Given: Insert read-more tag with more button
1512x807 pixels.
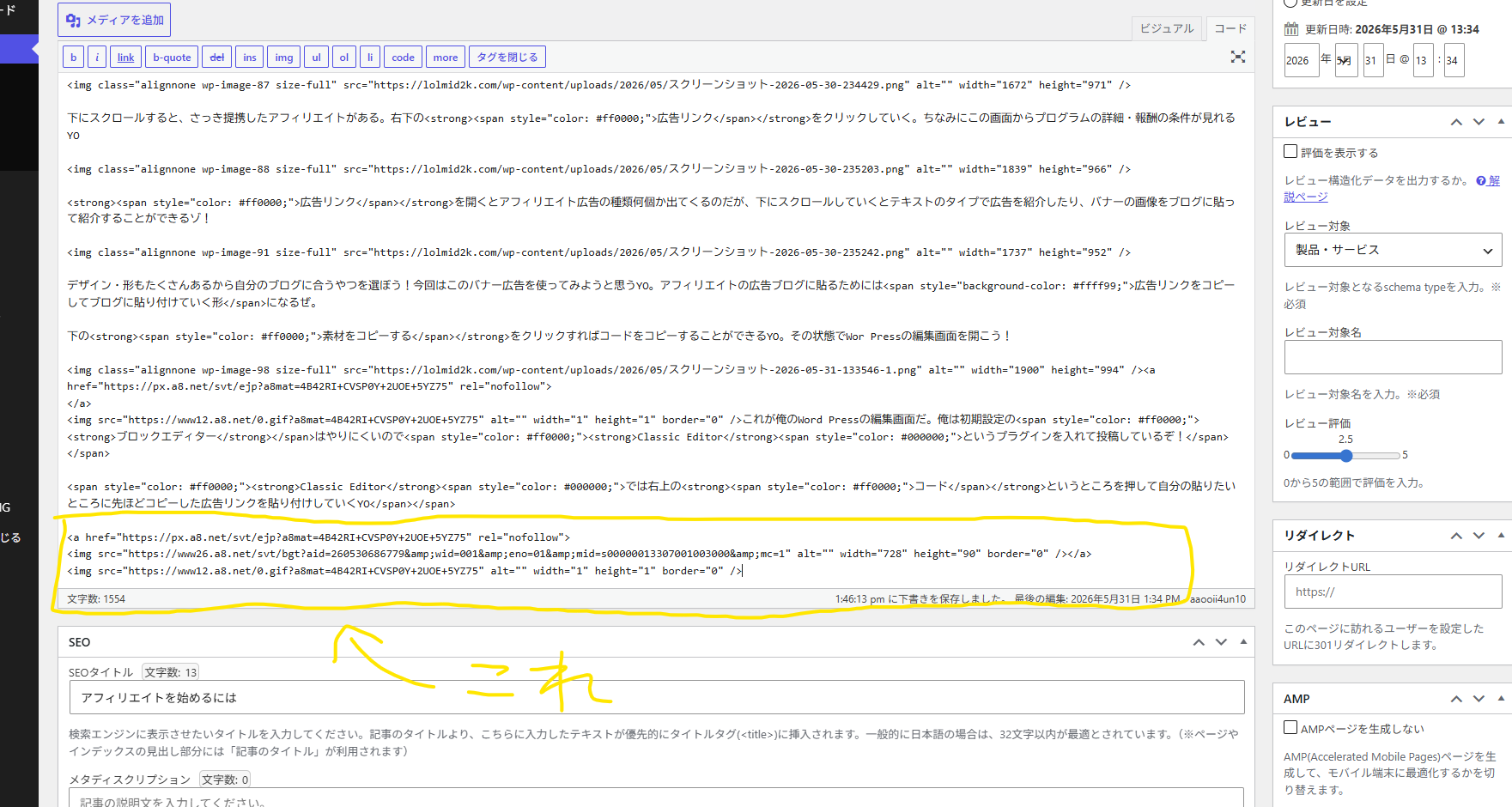Looking at the screenshot, I should [x=446, y=58].
